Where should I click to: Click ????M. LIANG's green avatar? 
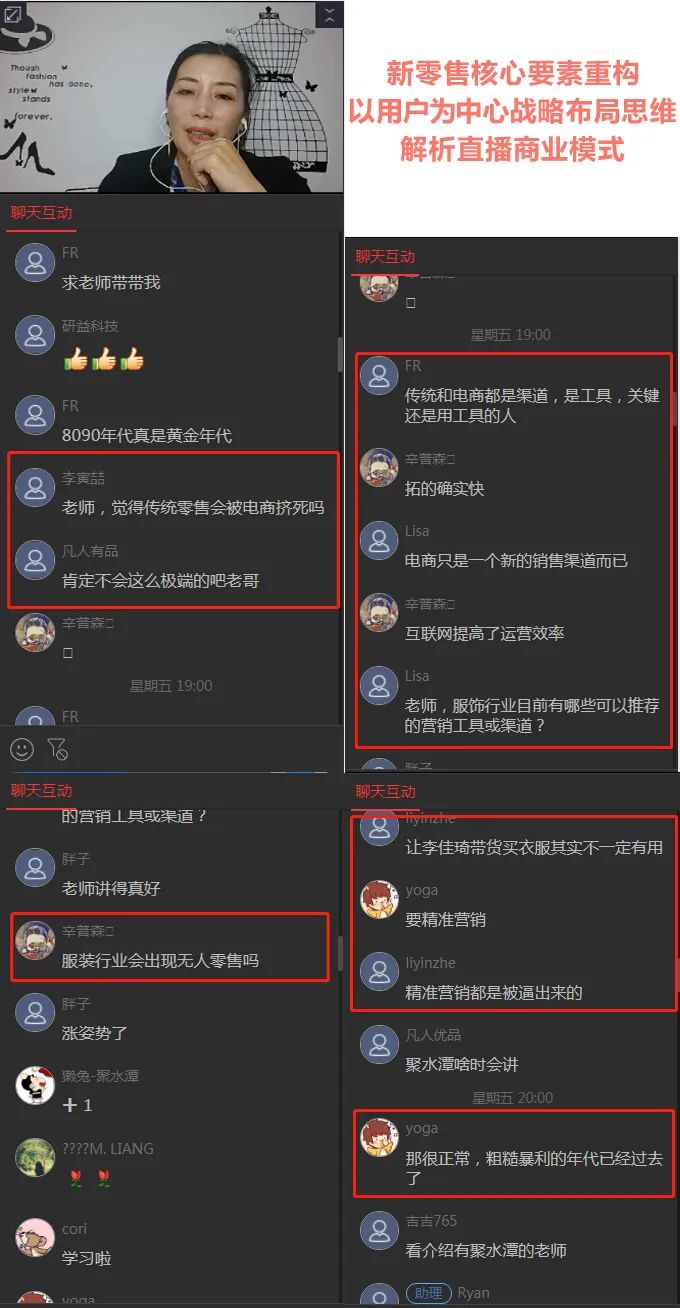[35, 1157]
